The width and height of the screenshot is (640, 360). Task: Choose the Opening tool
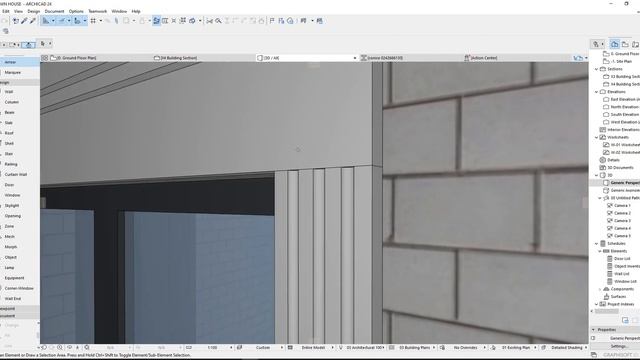coord(19,216)
